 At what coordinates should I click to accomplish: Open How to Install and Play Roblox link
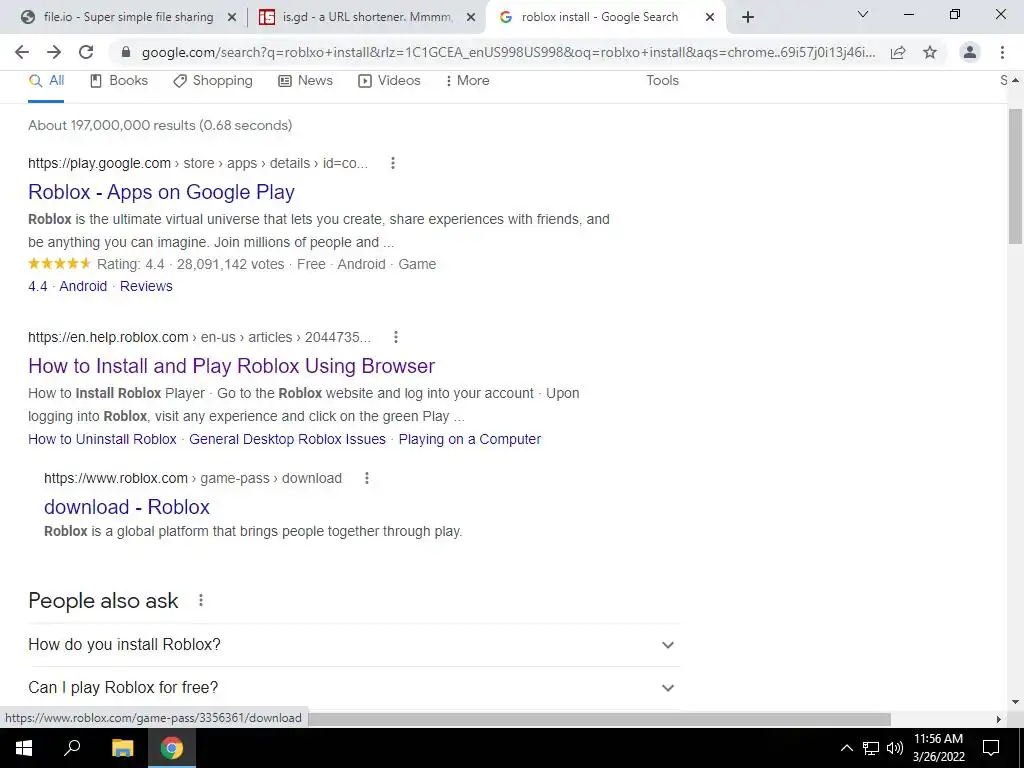(x=231, y=366)
